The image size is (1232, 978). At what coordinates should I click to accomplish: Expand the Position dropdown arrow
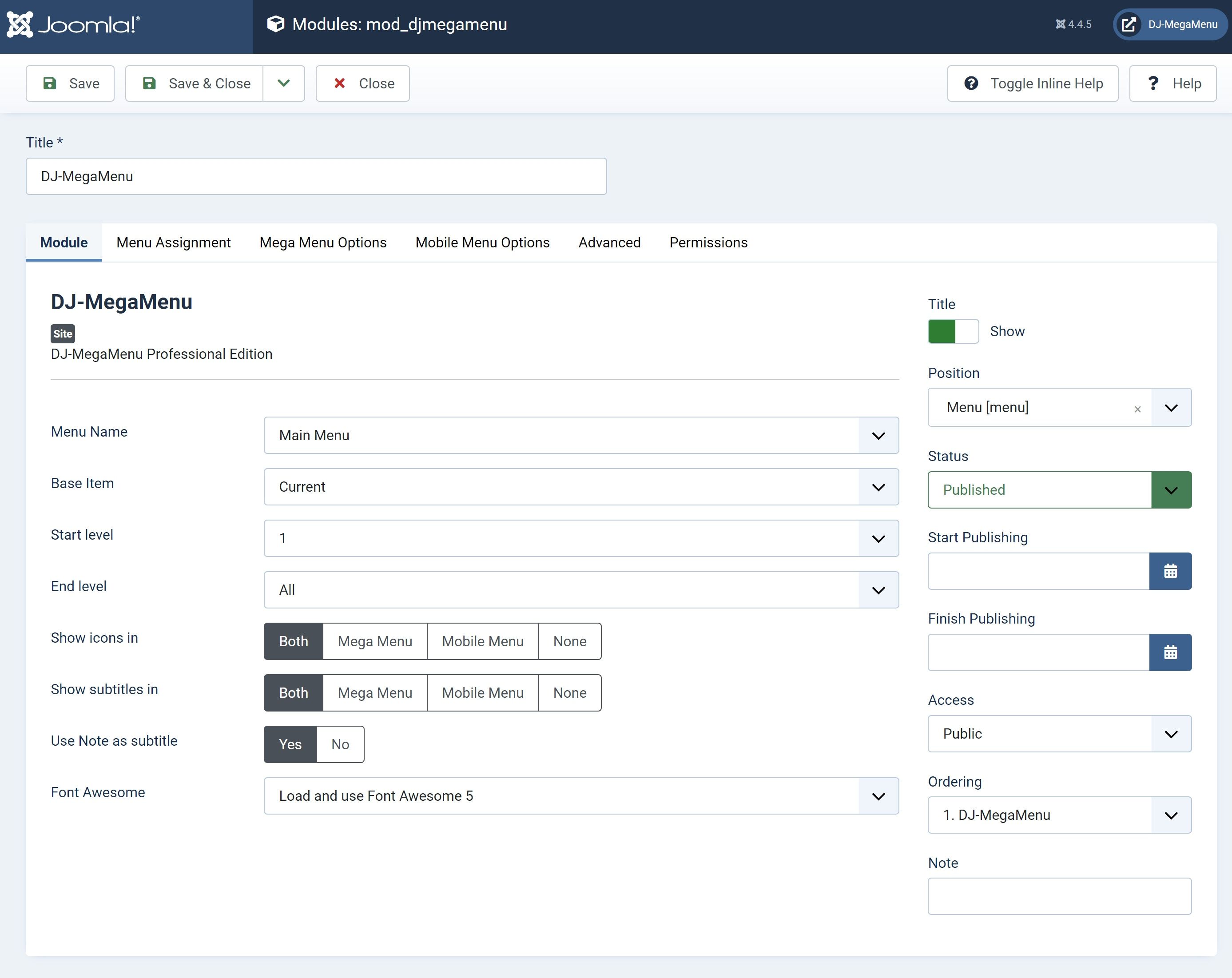(1172, 408)
